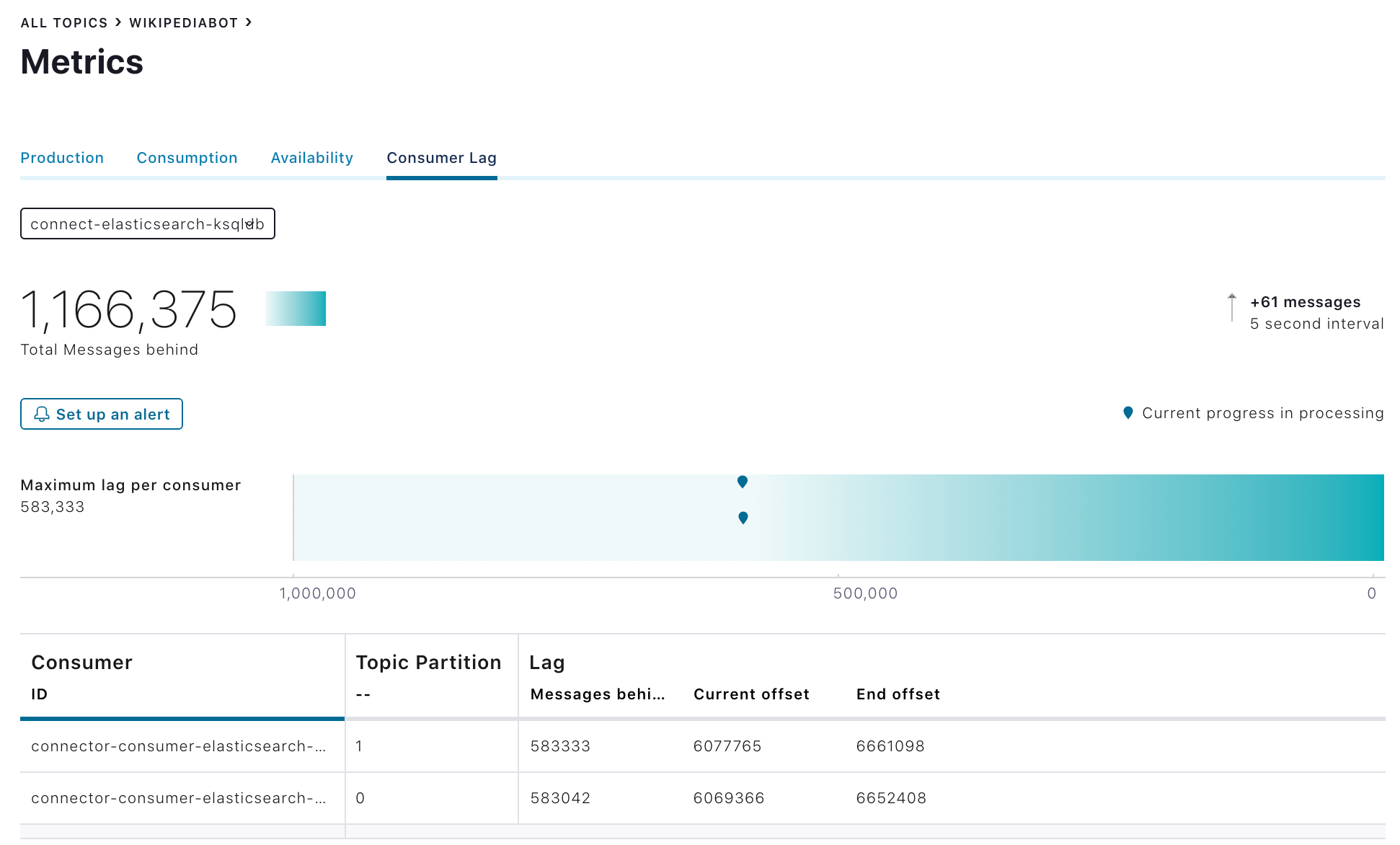Select the consumer row for partition 1
The width and height of the screenshot is (1400, 845).
178,746
